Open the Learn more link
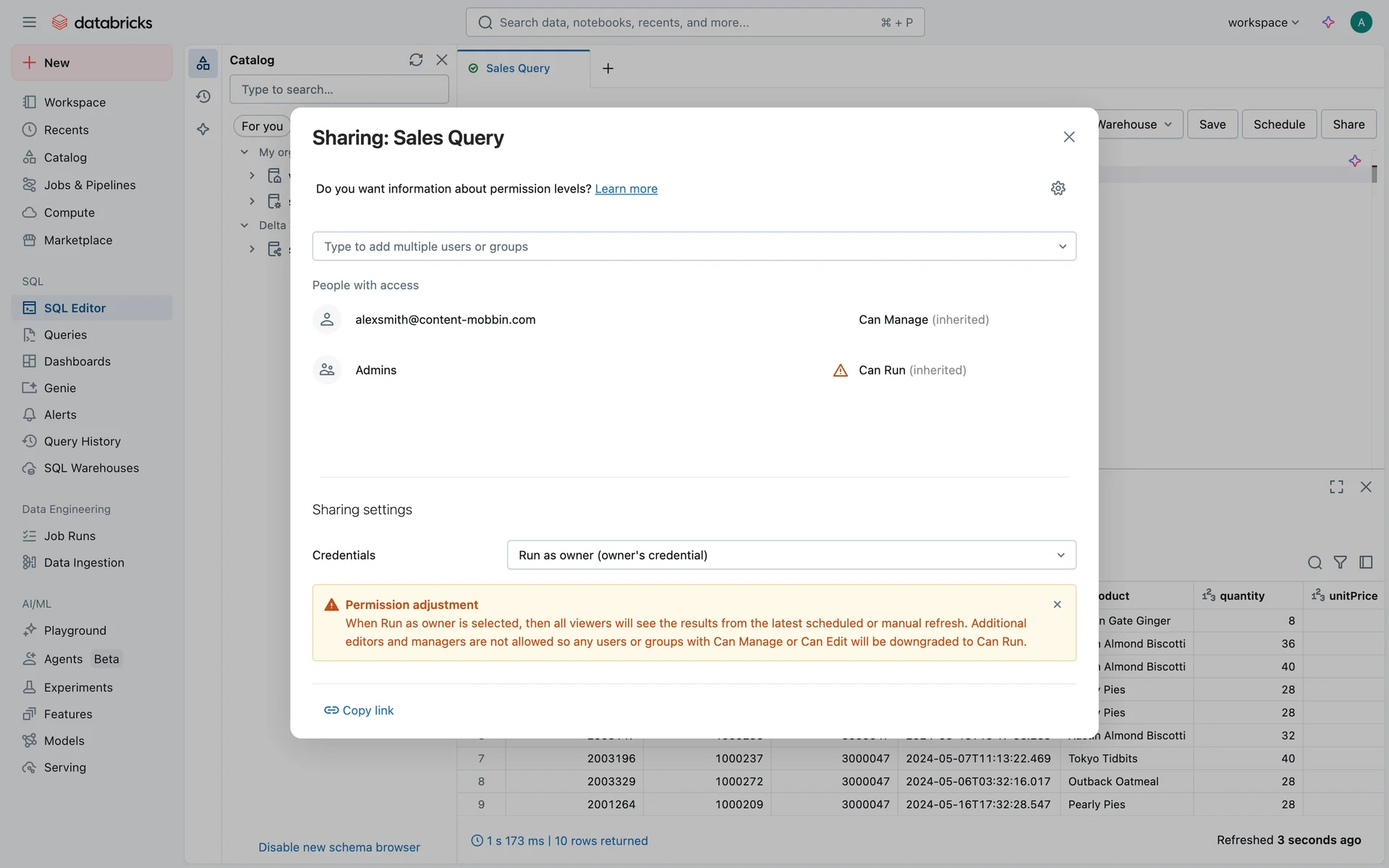 [626, 189]
